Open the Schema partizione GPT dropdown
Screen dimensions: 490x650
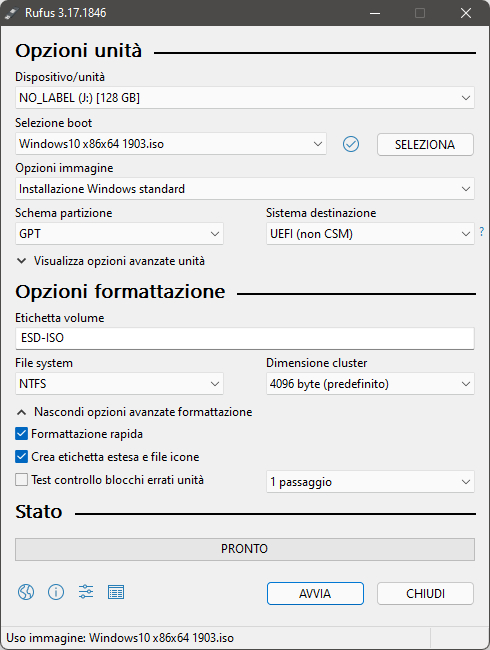[119, 234]
